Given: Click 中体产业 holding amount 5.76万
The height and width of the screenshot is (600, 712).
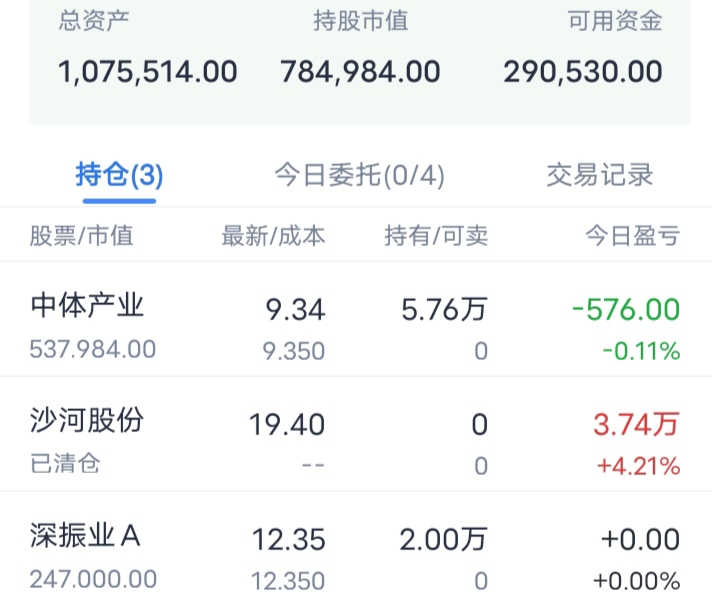Looking at the screenshot, I should click(x=444, y=310).
